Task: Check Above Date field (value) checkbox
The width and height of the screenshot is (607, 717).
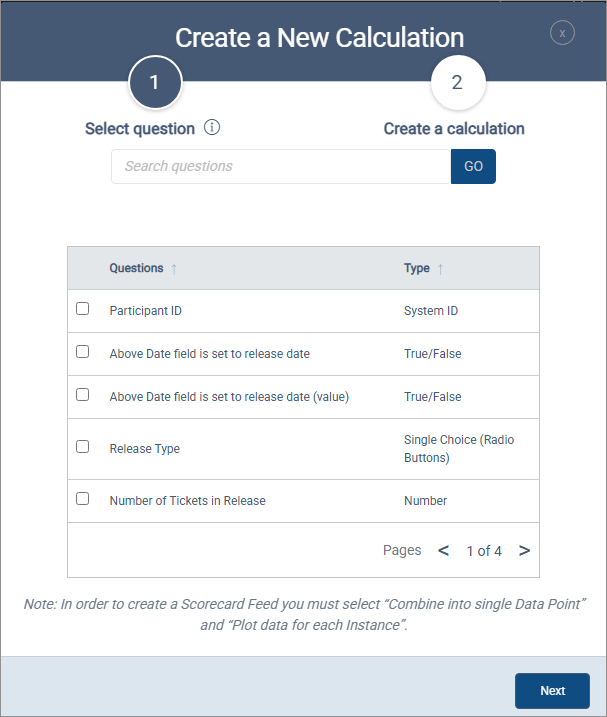Action: coord(83,395)
